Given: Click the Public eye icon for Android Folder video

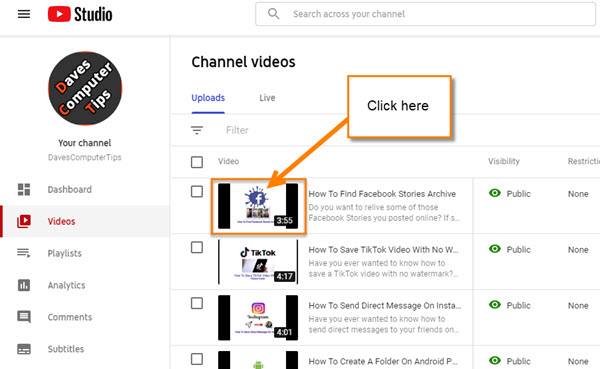Looking at the screenshot, I should 495,361.
